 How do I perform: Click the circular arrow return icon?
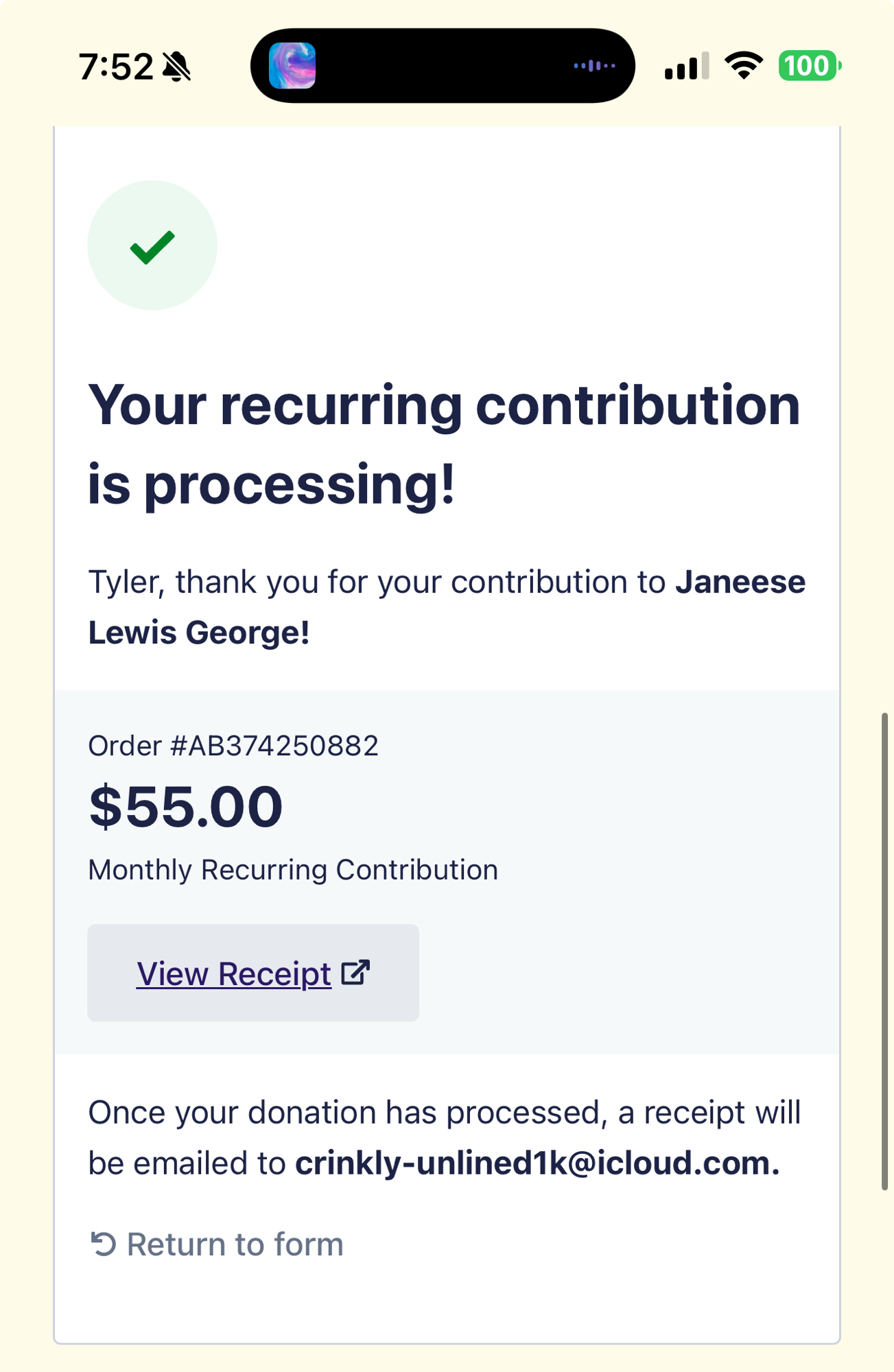[103, 1244]
